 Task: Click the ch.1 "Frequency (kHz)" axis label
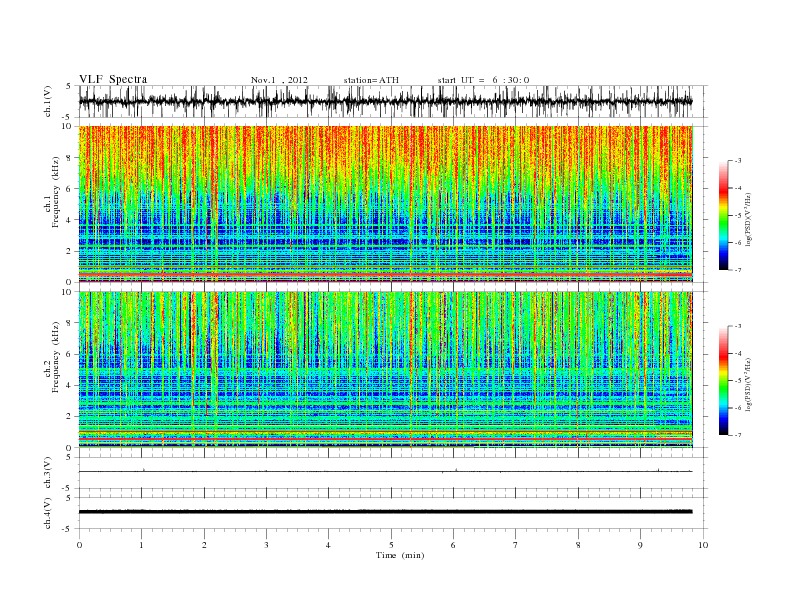55,192
